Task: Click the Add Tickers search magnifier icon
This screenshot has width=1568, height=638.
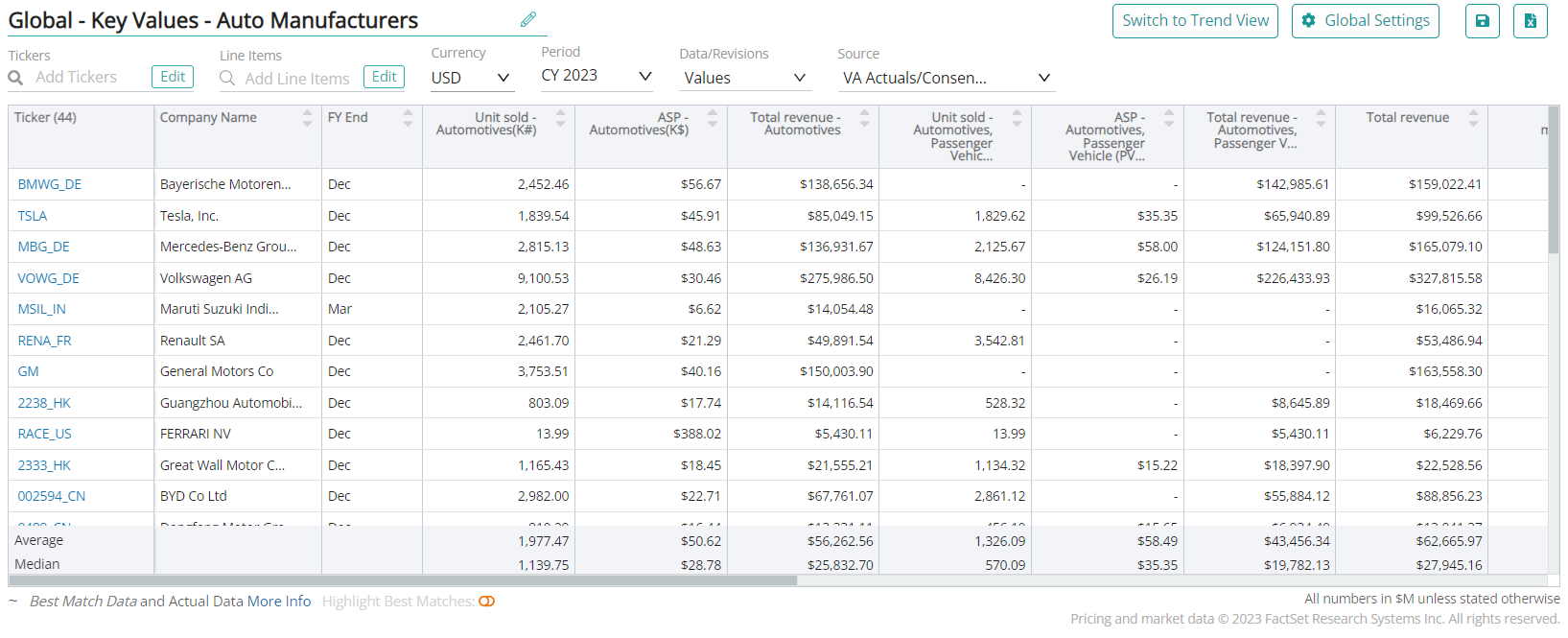Action: (x=15, y=78)
